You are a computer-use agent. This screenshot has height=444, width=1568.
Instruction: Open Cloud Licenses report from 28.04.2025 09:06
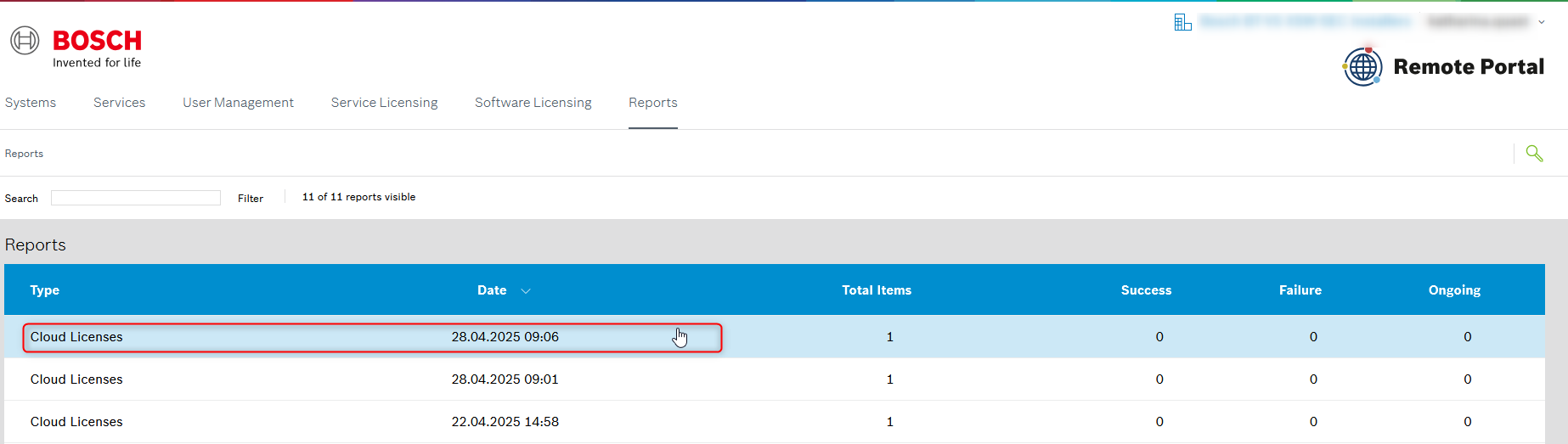click(x=76, y=337)
